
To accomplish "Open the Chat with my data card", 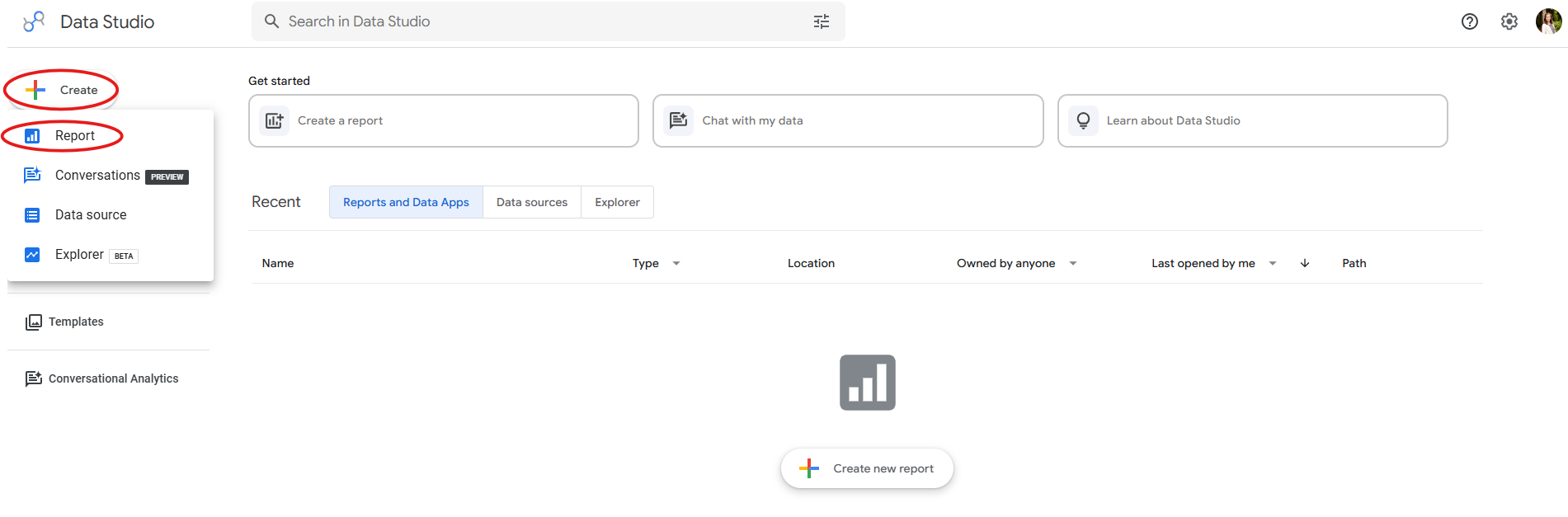I will coord(848,120).
